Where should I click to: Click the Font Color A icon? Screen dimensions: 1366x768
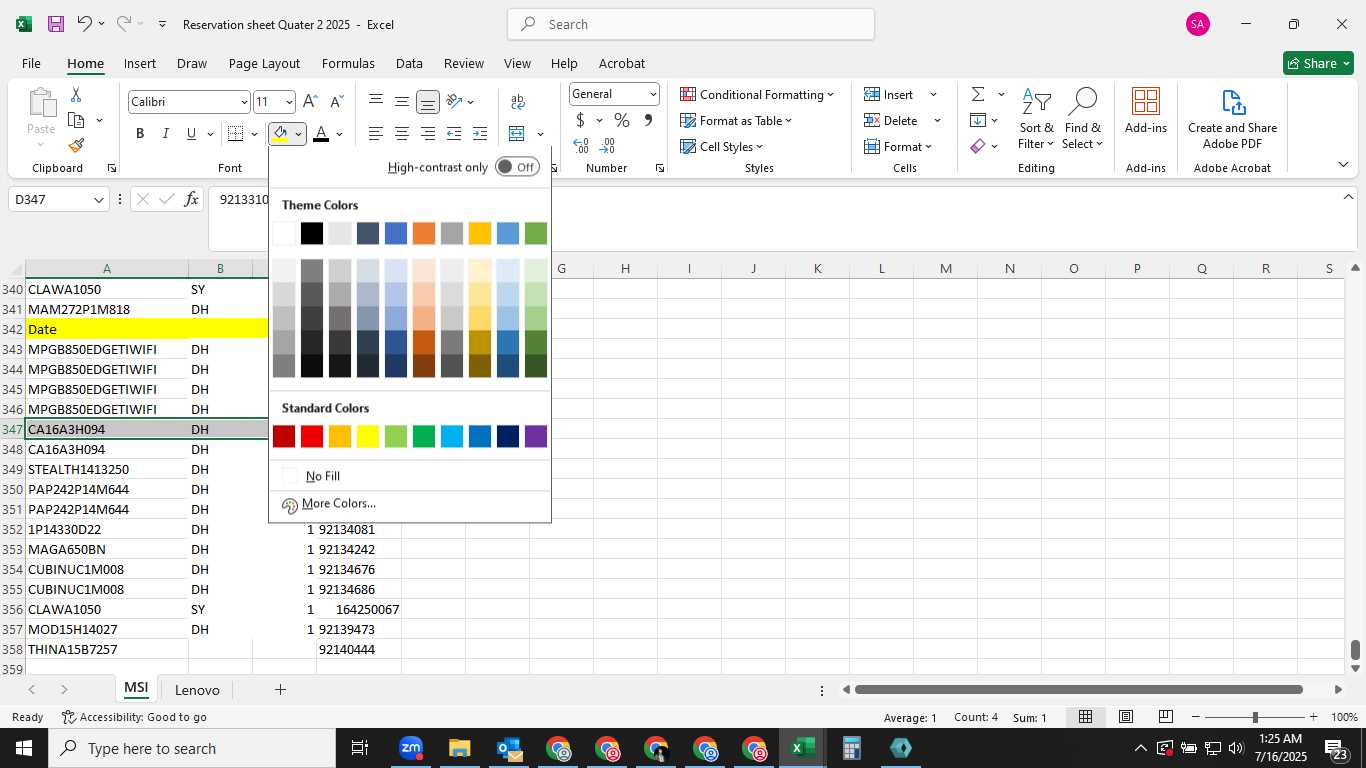321,134
